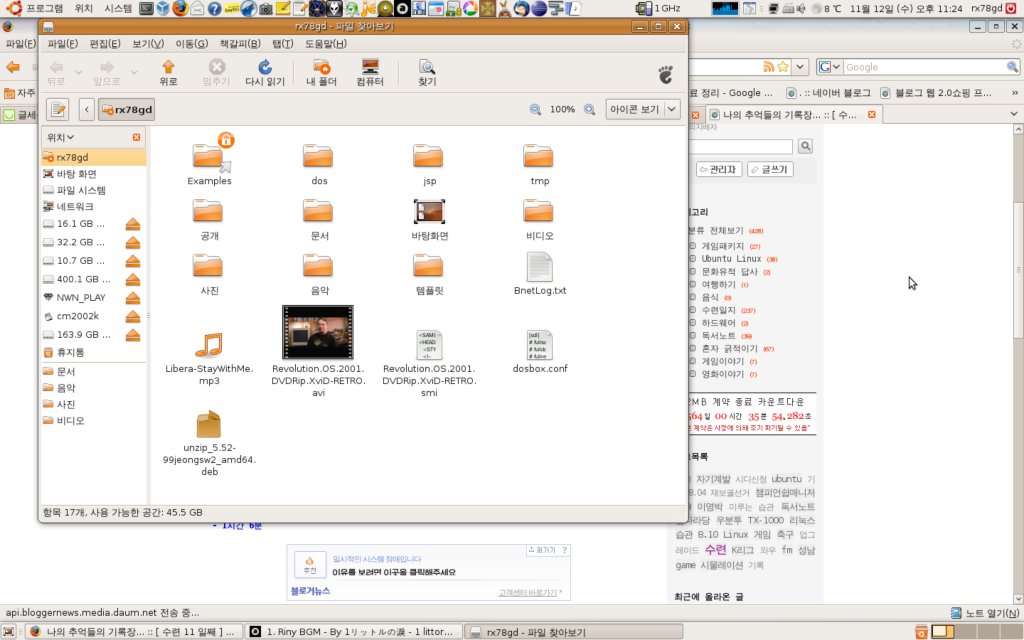Open Search (찾기) in the file browser
Image resolution: width=1024 pixels, height=640 pixels.
pos(426,72)
